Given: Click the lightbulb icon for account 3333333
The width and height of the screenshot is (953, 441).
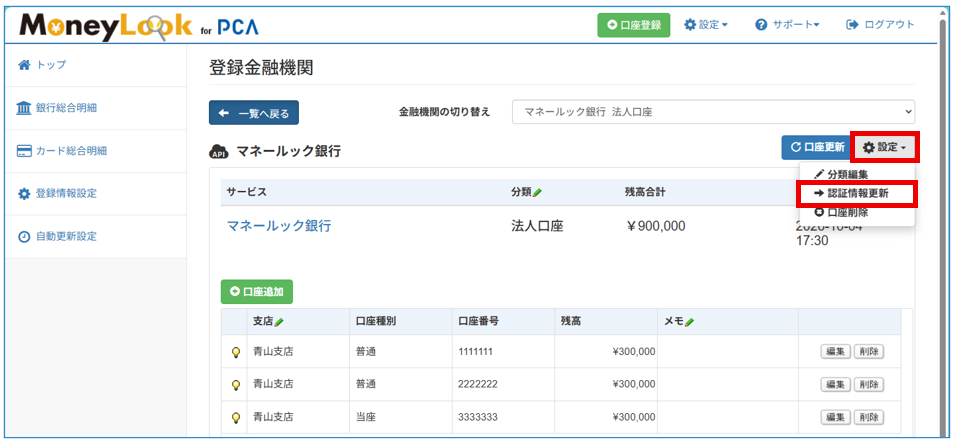Looking at the screenshot, I should 236,417.
